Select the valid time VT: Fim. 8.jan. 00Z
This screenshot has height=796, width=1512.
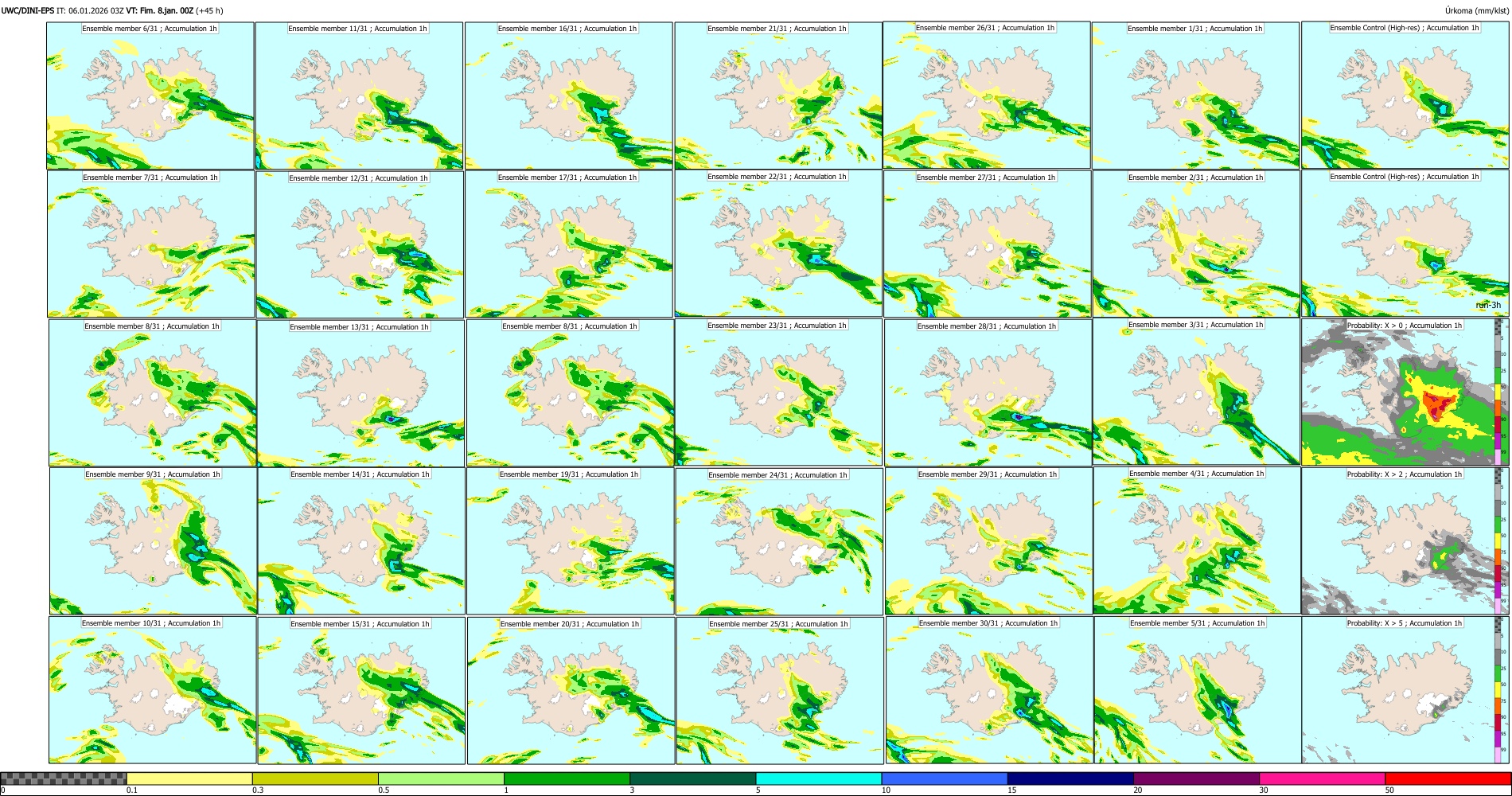click(159, 10)
